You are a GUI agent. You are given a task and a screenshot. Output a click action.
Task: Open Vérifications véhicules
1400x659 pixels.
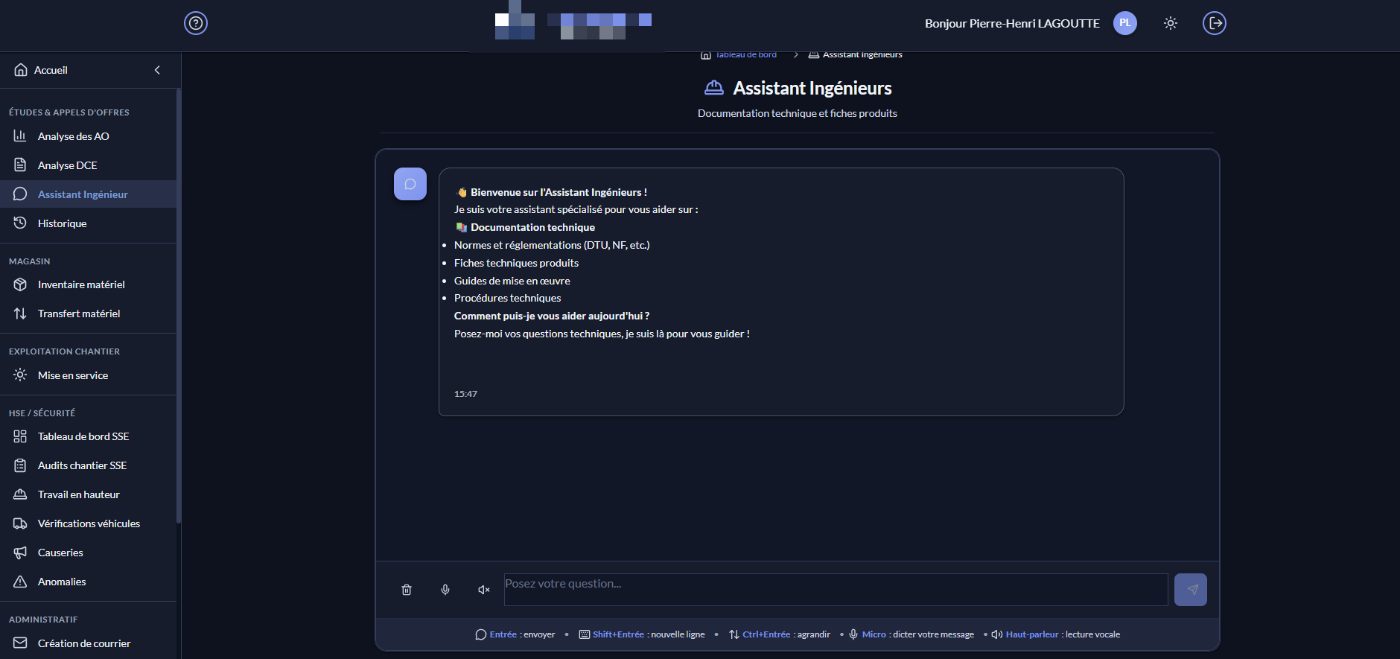[90, 523]
